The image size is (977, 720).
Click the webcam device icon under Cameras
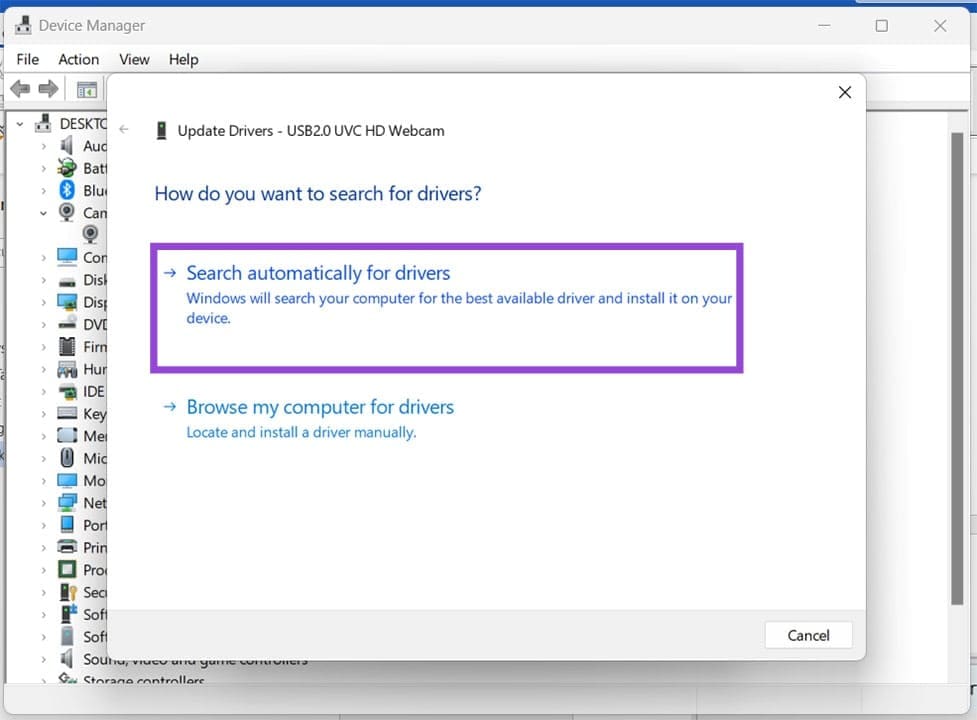(x=90, y=233)
